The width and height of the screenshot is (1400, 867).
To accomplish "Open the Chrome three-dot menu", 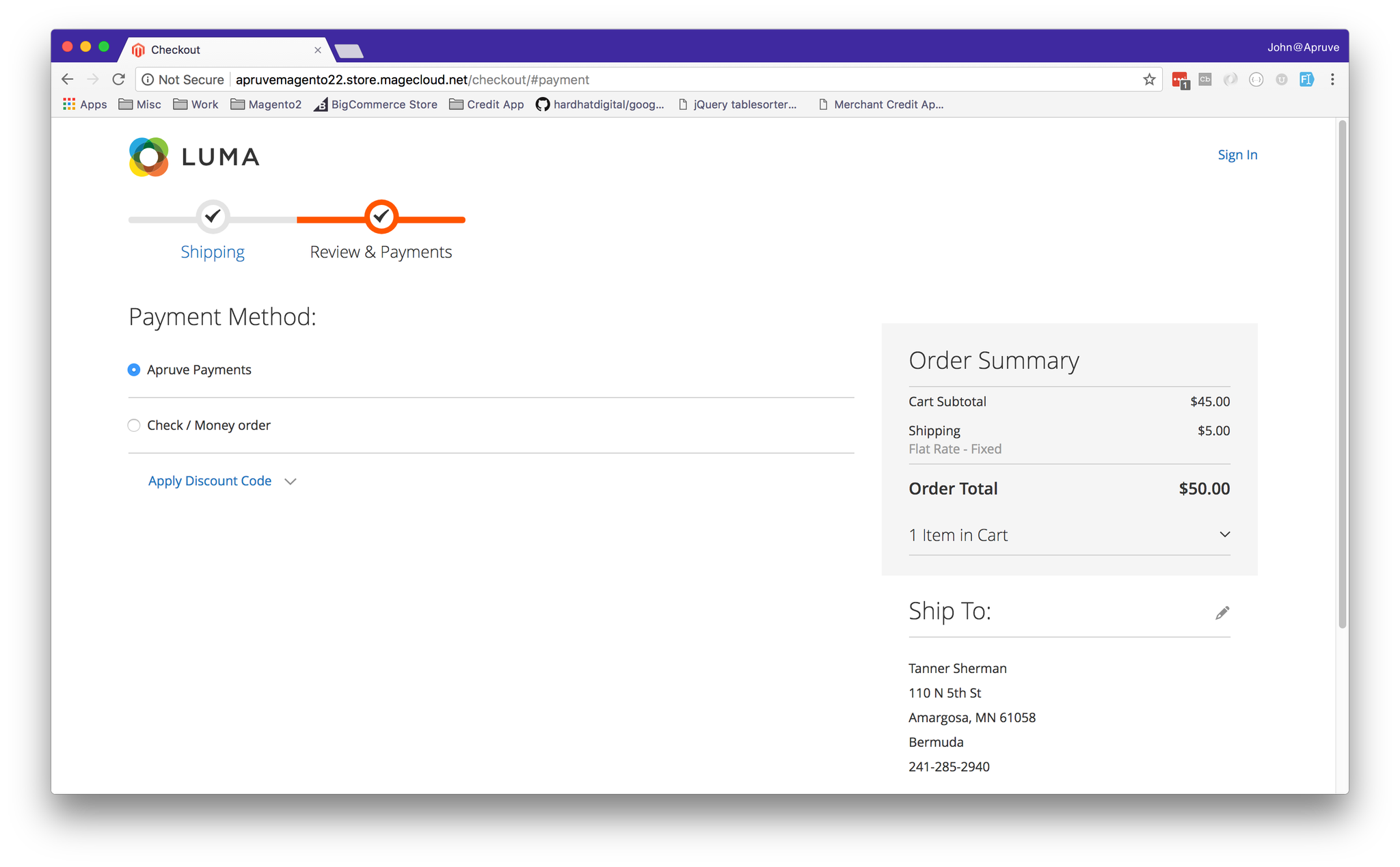I will (x=1332, y=80).
